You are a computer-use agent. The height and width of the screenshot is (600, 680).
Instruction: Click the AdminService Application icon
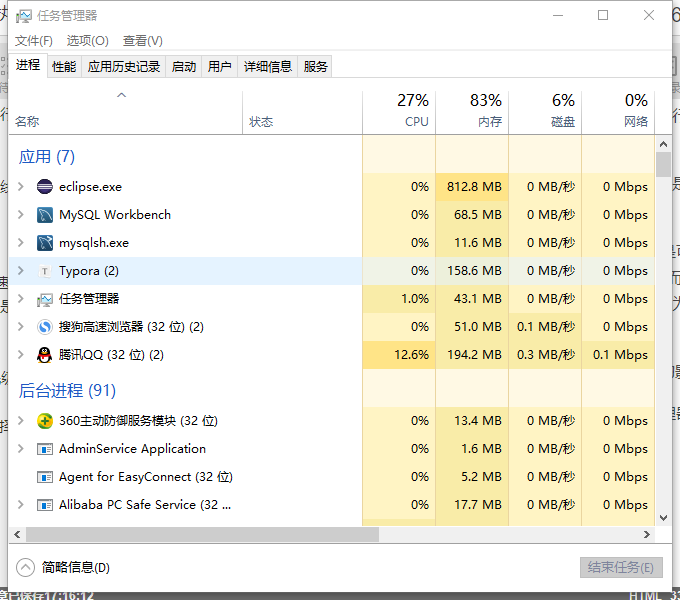(x=45, y=449)
